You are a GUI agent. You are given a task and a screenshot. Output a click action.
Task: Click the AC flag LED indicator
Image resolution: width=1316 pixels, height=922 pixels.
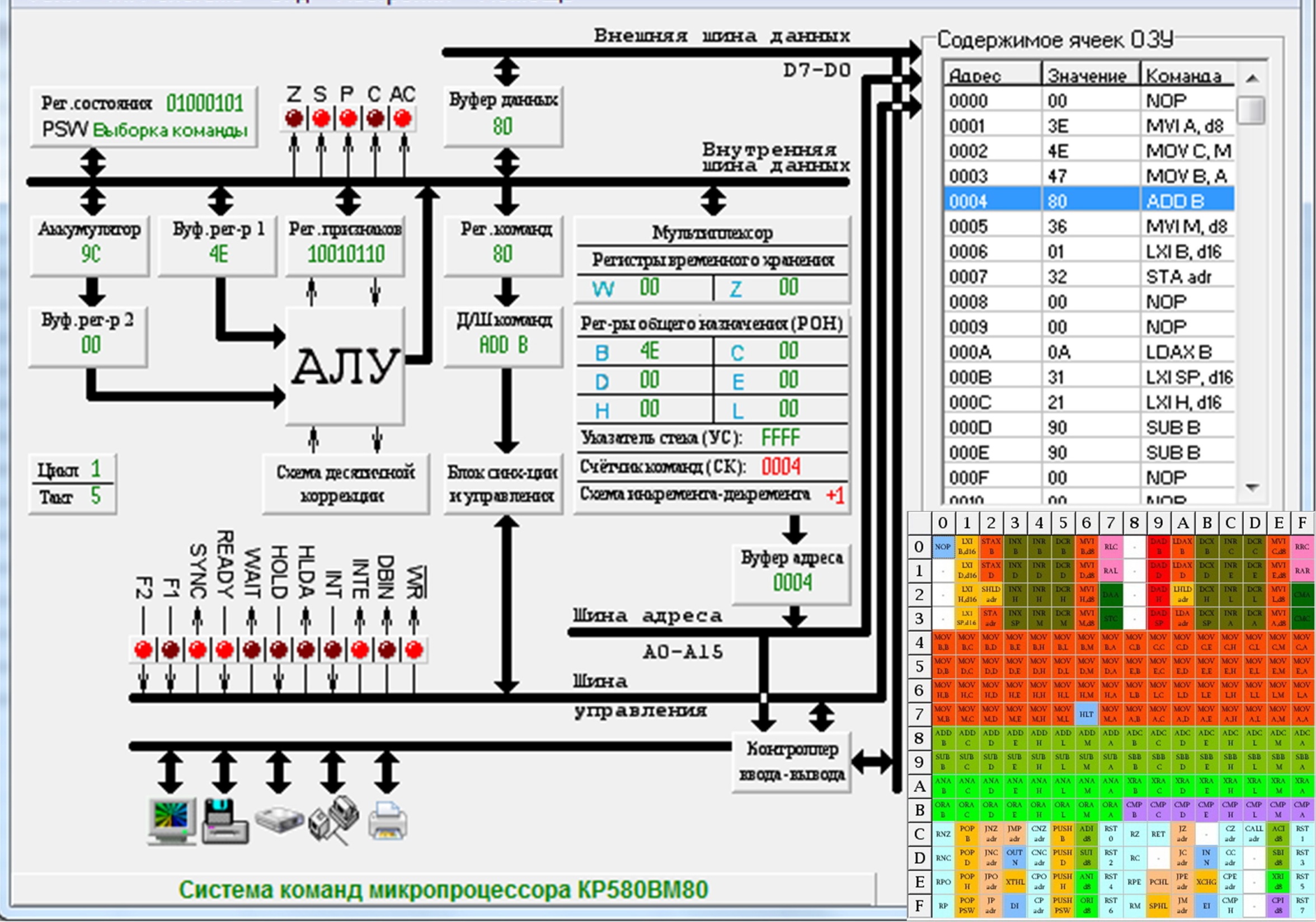pos(402,119)
